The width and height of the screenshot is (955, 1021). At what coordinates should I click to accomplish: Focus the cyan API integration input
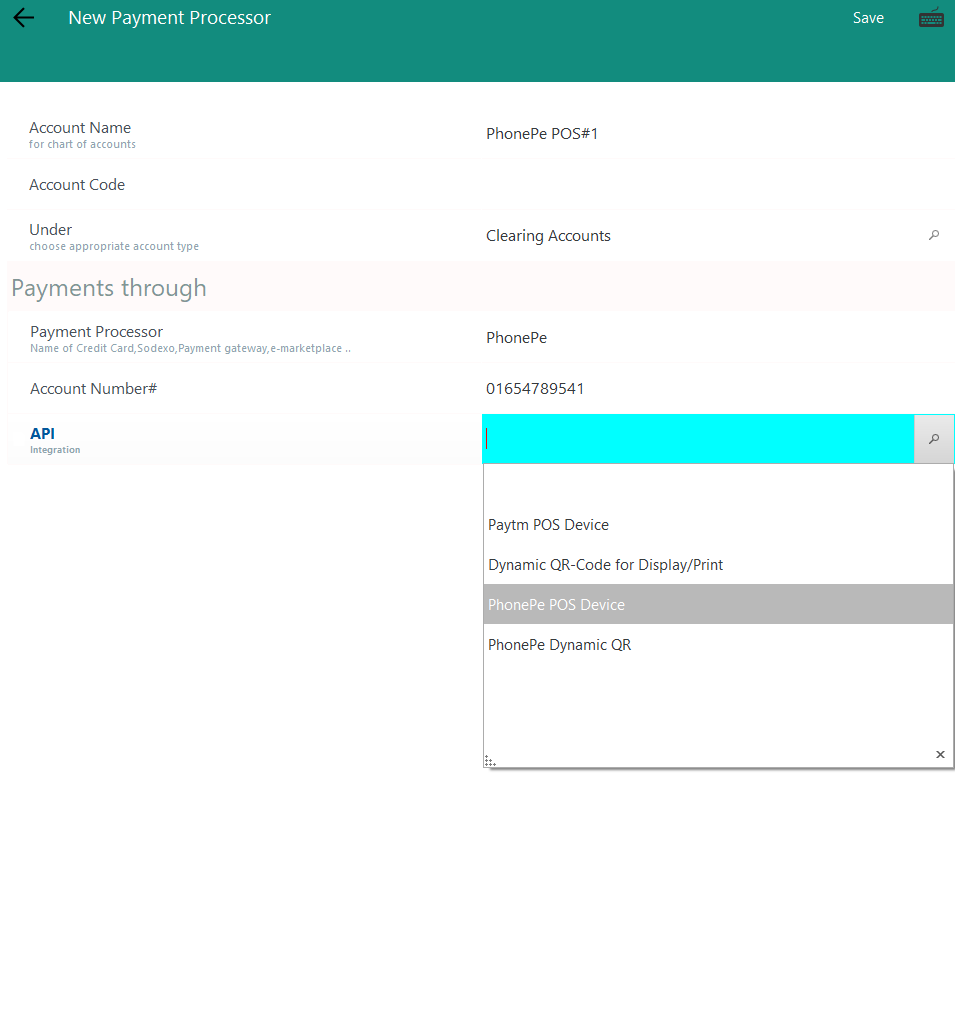pos(697,439)
